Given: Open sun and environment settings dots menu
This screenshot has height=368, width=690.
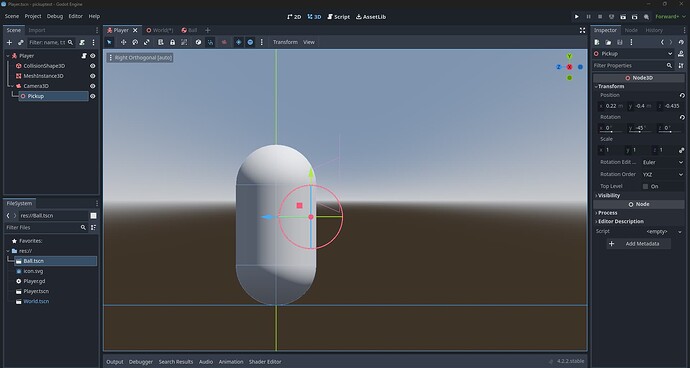Looking at the screenshot, I should tap(262, 42).
